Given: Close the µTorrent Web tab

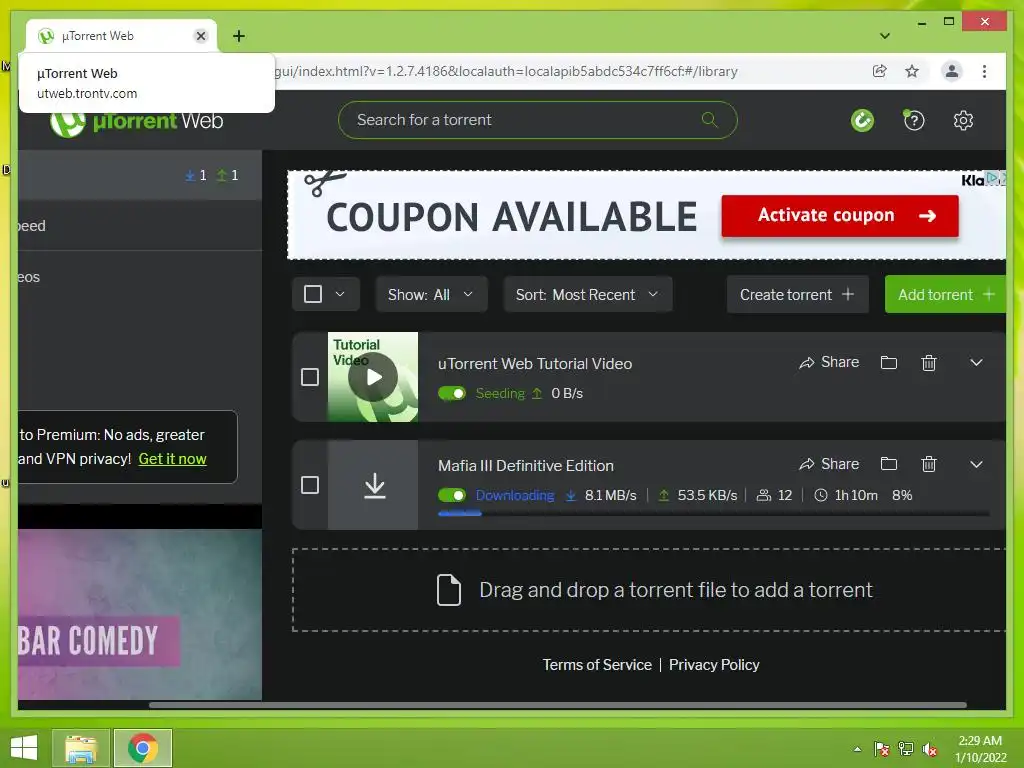Looking at the screenshot, I should (x=201, y=36).
